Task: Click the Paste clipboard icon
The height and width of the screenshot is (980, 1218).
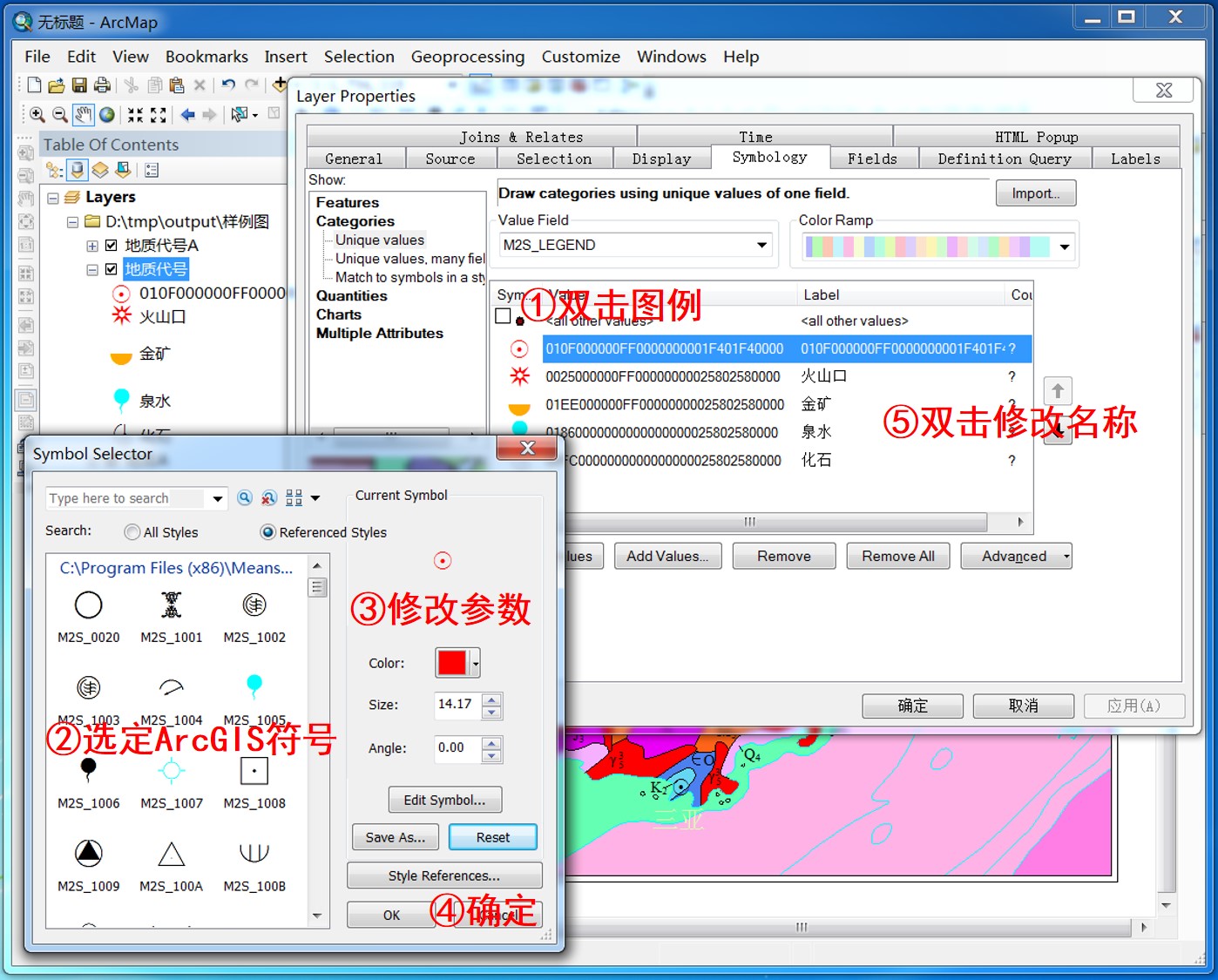Action: click(x=177, y=84)
